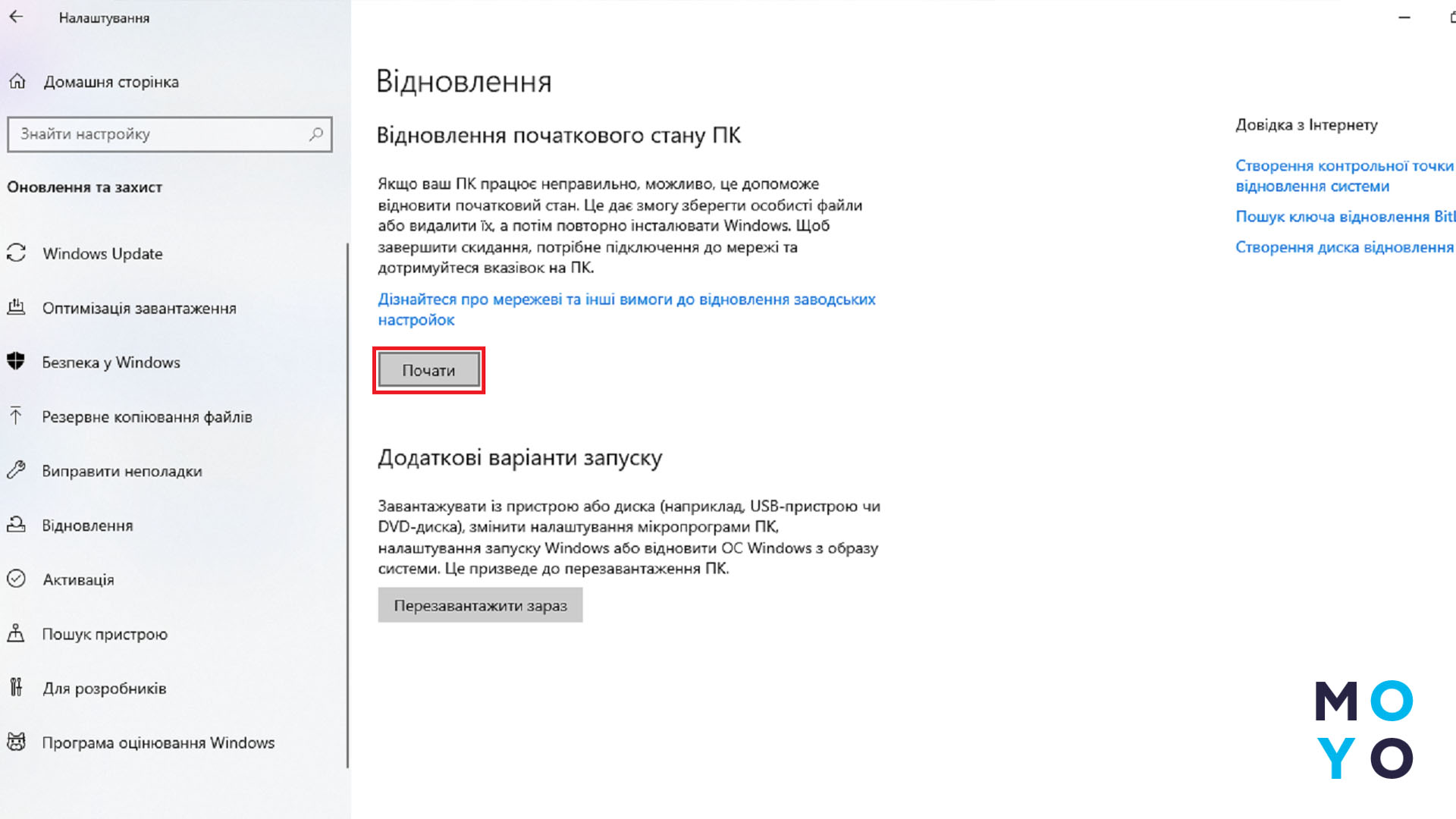The width and height of the screenshot is (1456, 819).
Task: Open Домашня сторінка settings
Action: point(110,82)
